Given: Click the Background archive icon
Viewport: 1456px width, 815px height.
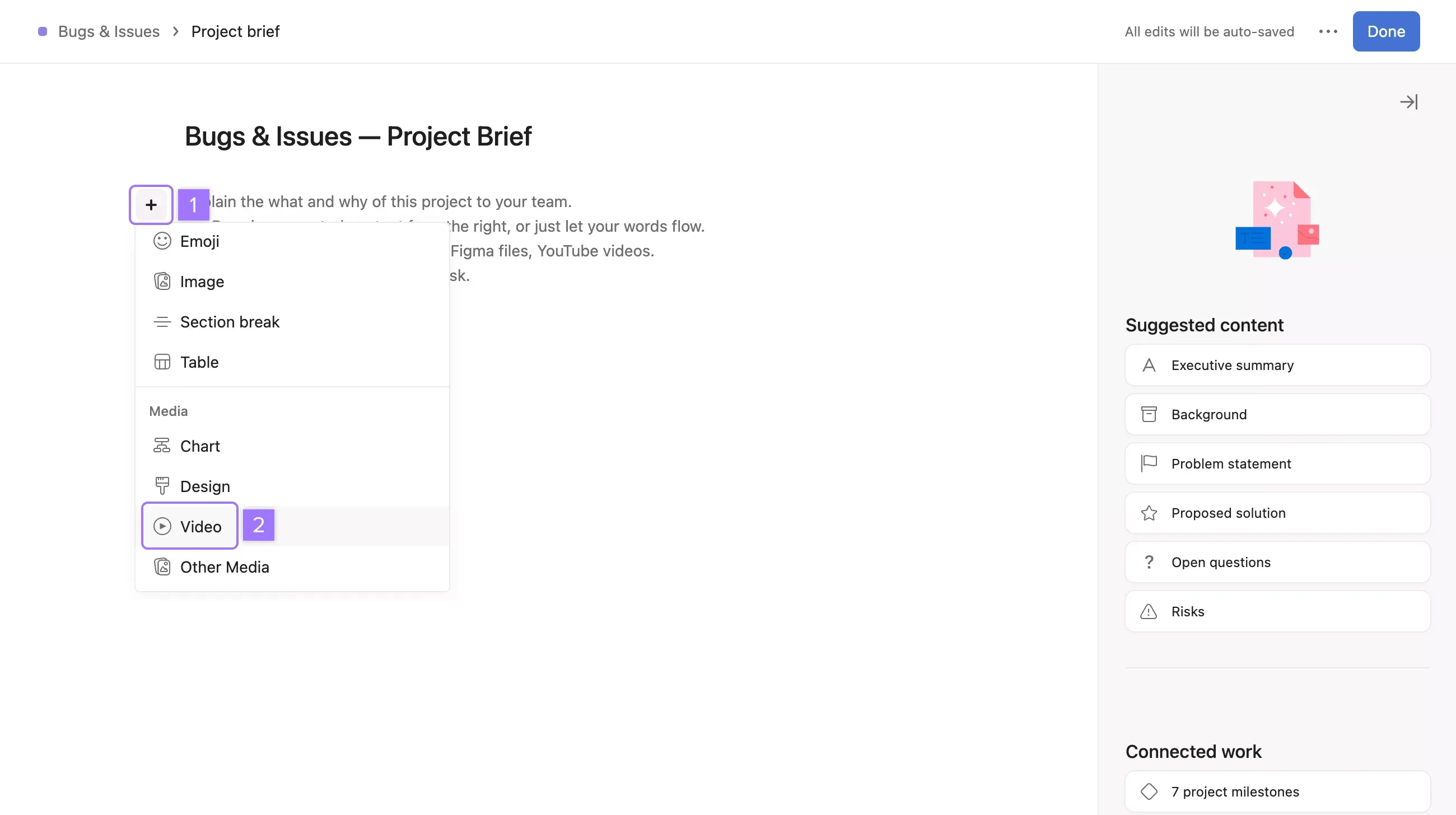Looking at the screenshot, I should click(1149, 415).
